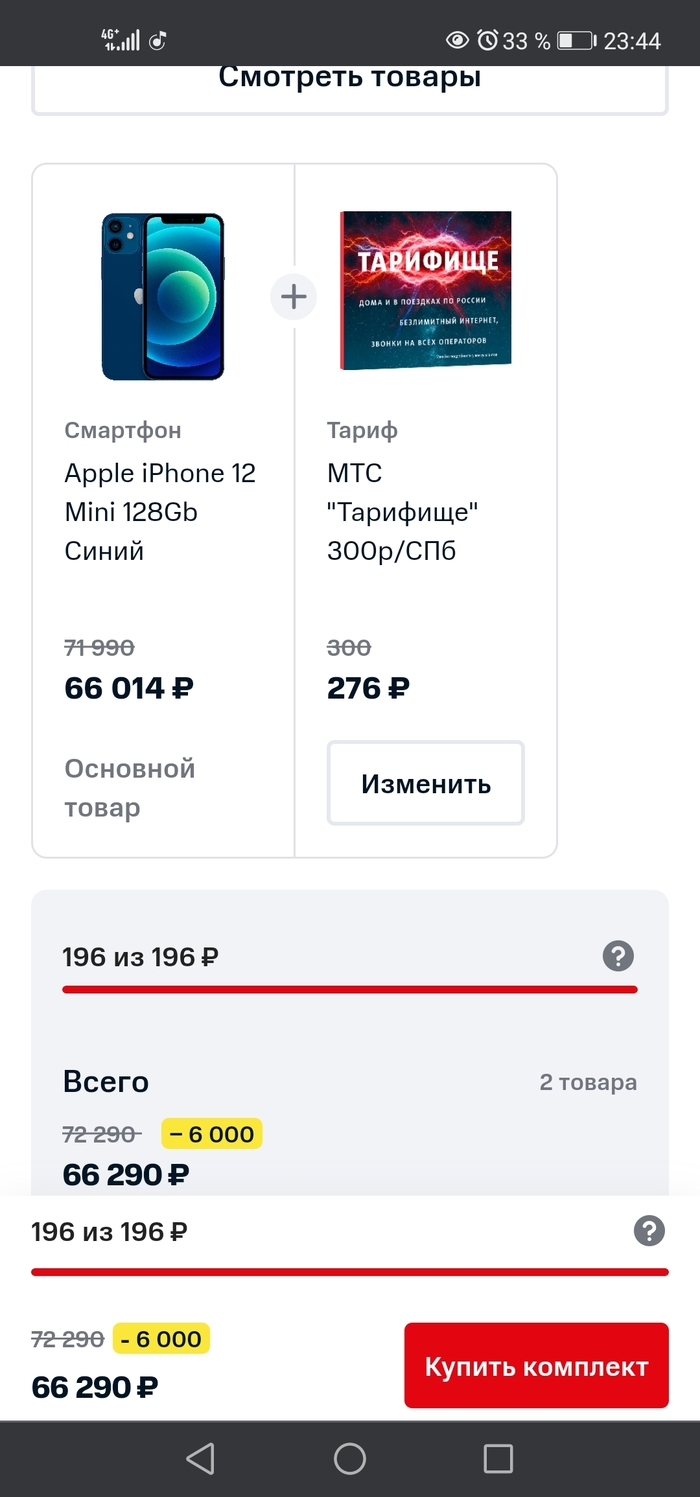Tap the red bonus progress bar in summary
The height and width of the screenshot is (1497, 700).
350,990
